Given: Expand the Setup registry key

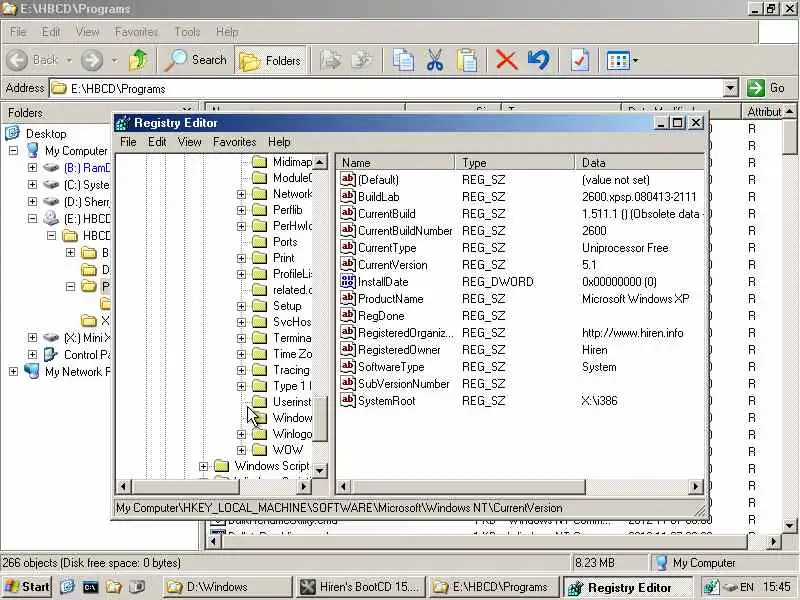Looking at the screenshot, I should coord(241,306).
